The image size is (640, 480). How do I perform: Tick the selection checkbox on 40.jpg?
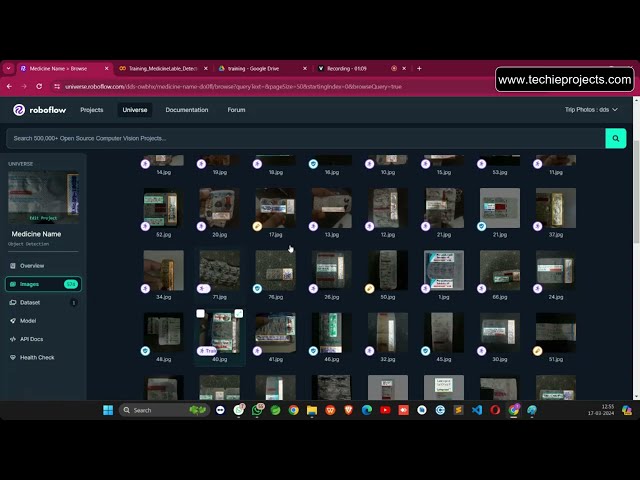pos(200,313)
